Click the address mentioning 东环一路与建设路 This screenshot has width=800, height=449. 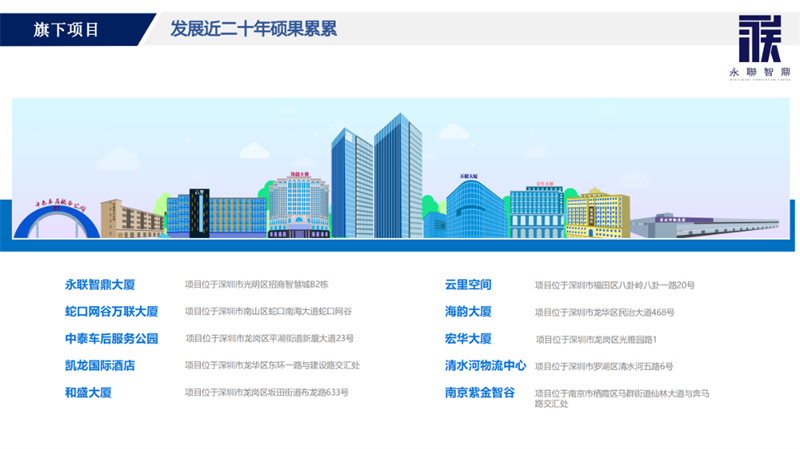coord(272,365)
